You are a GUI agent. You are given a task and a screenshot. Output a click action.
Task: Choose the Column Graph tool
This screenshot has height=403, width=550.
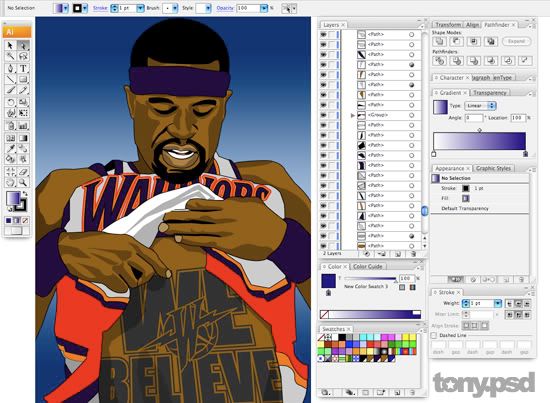23,126
